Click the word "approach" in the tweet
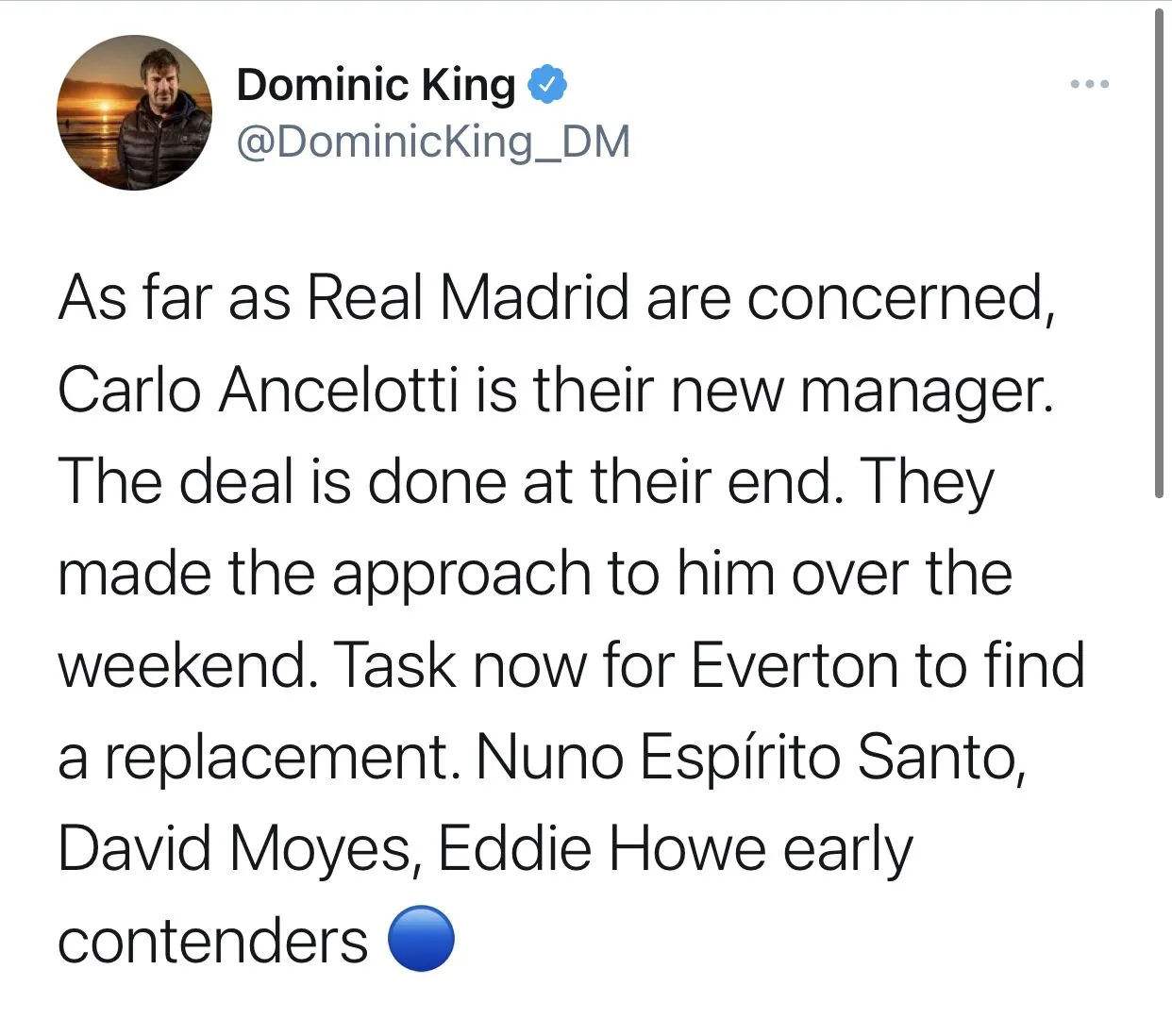Viewport: 1172px width, 1036px height. (460, 574)
